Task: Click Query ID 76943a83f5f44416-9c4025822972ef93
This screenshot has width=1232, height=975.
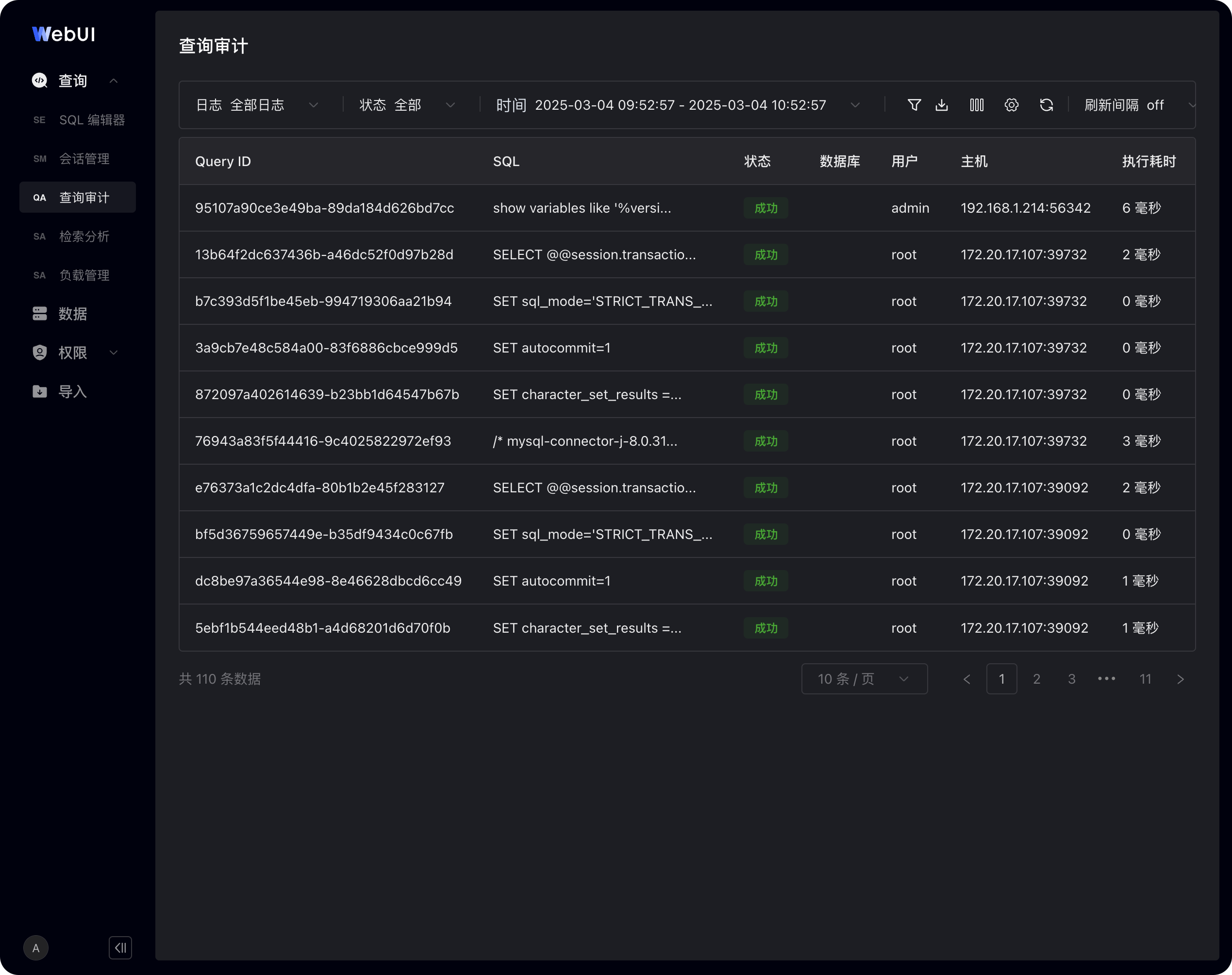Action: (x=322, y=441)
